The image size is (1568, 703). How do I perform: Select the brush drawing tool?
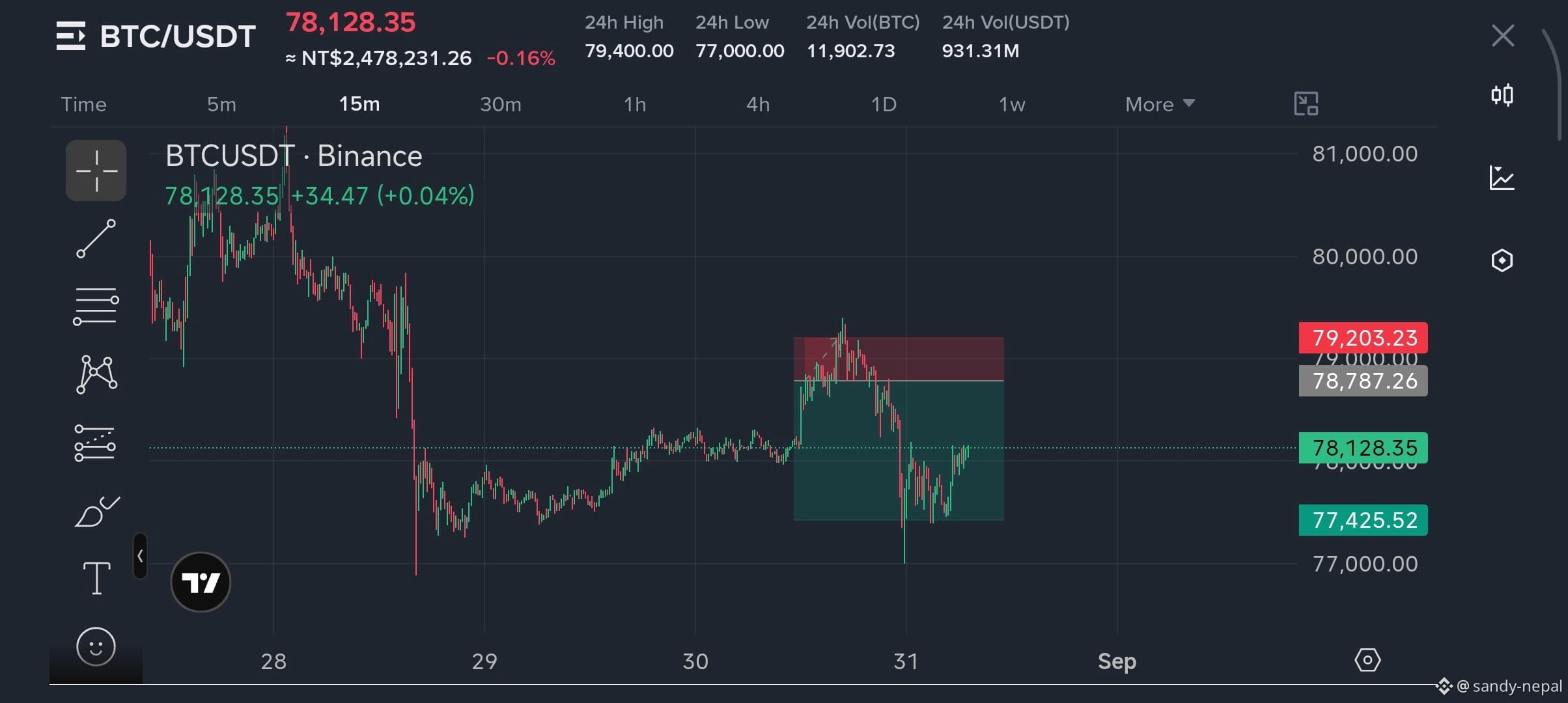coord(97,512)
